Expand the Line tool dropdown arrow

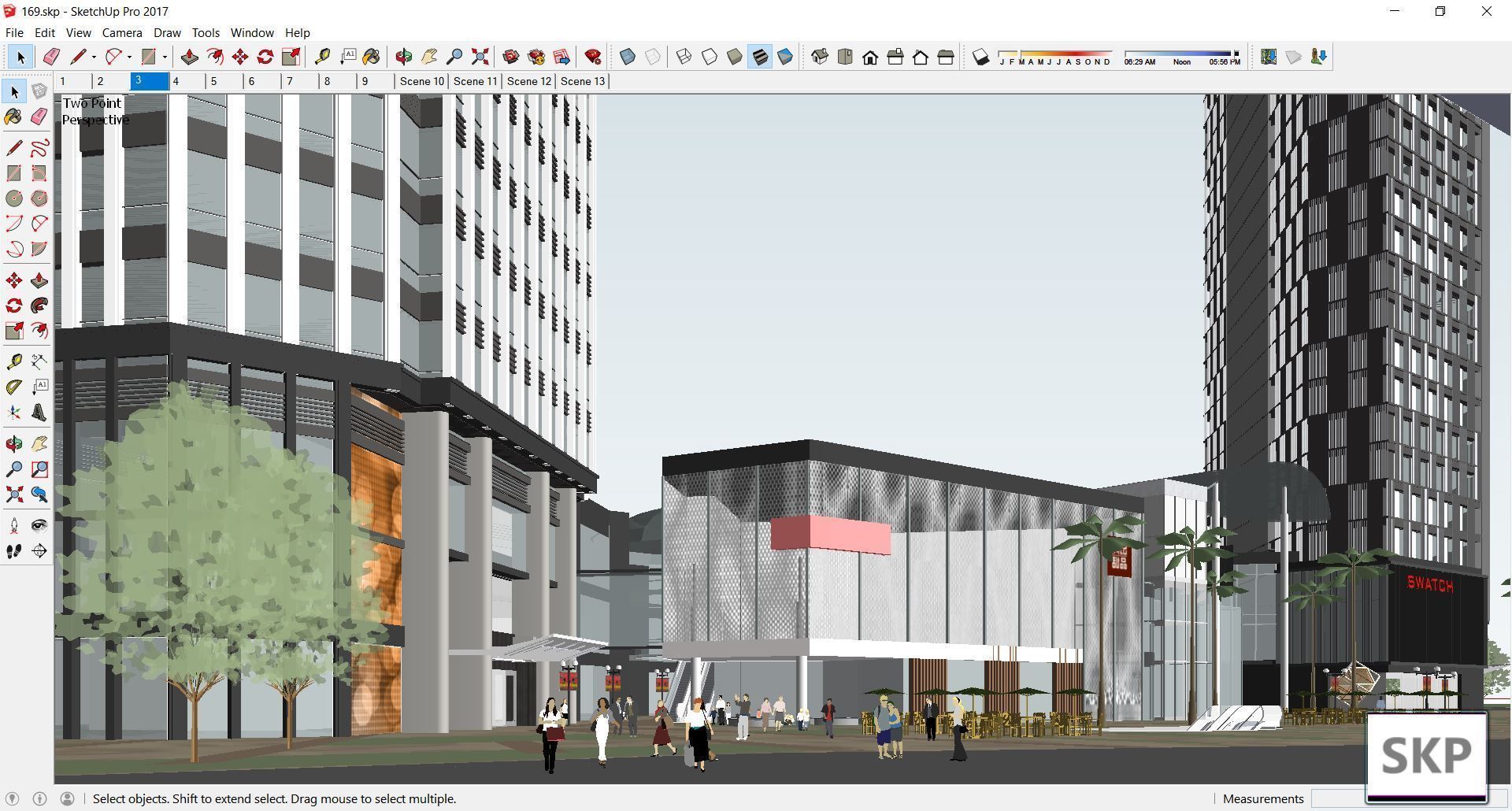coord(94,57)
